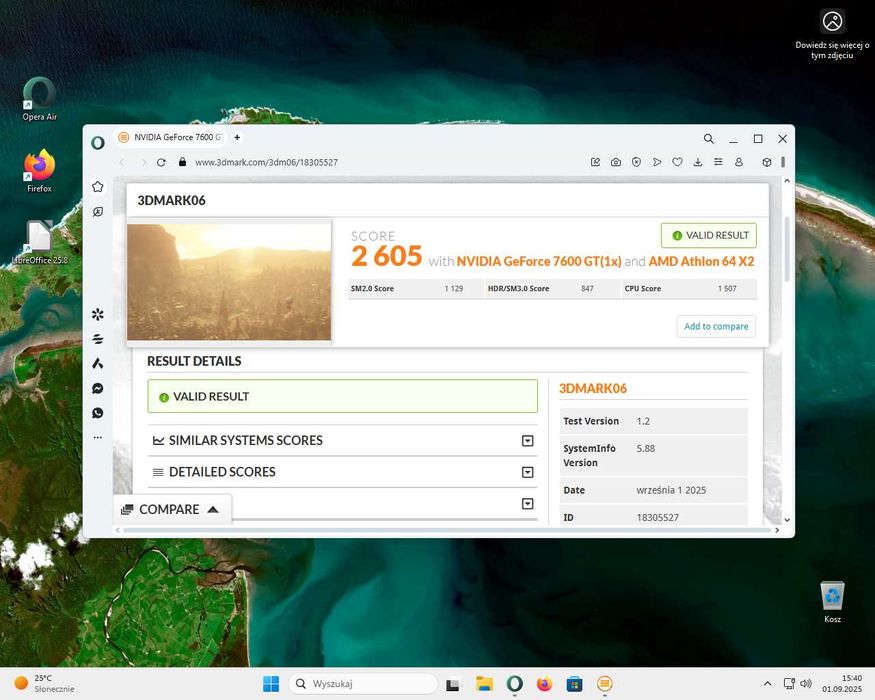875x700 pixels.
Task: Open NVIDIA GeForce 7600 GT(1x) link
Action: [x=539, y=261]
